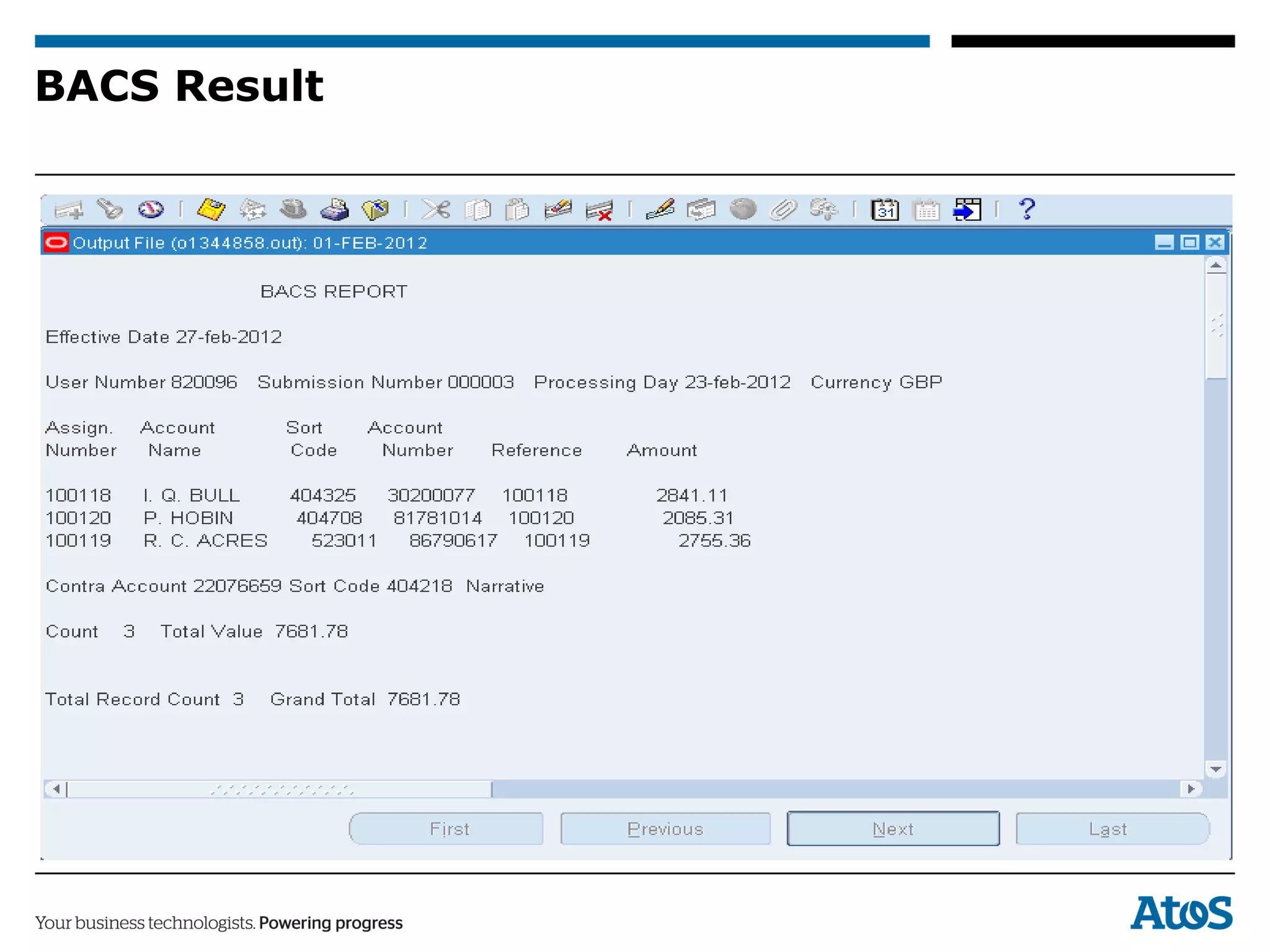Click the Save floppy disk icon
Screen dimensions: 1270x952
pos(211,209)
